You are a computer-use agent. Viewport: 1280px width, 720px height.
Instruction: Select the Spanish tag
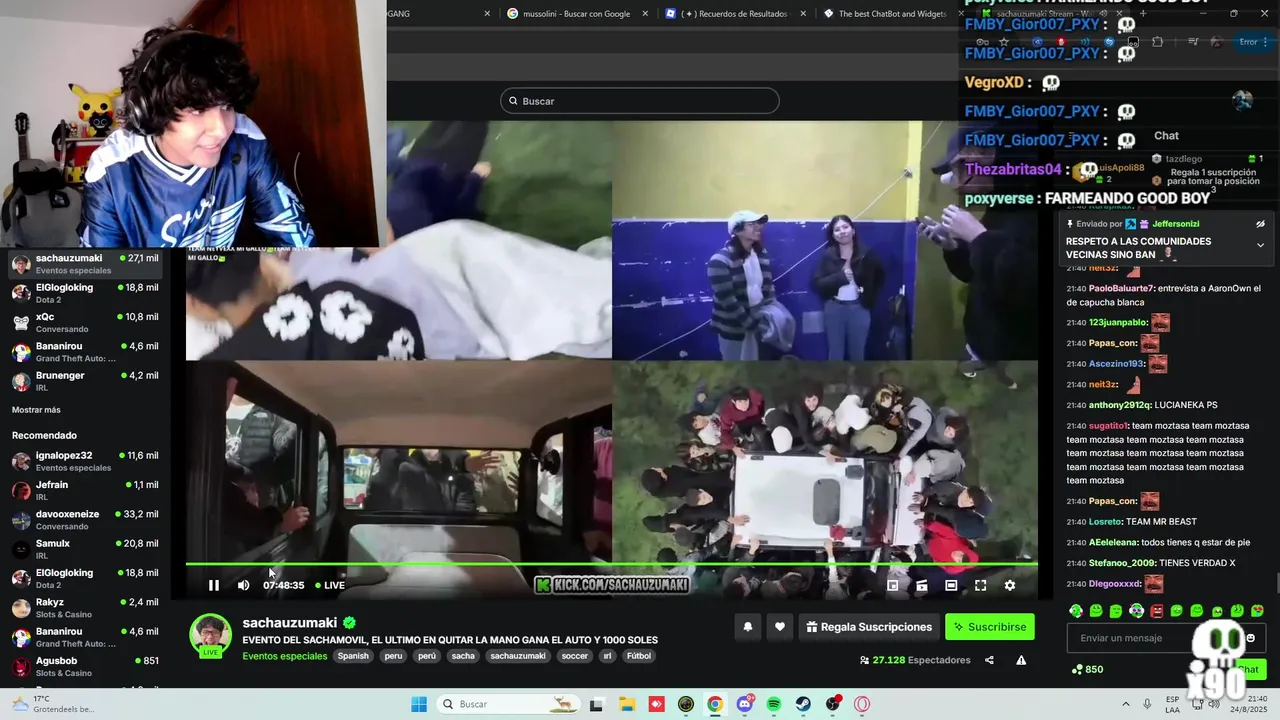353,656
